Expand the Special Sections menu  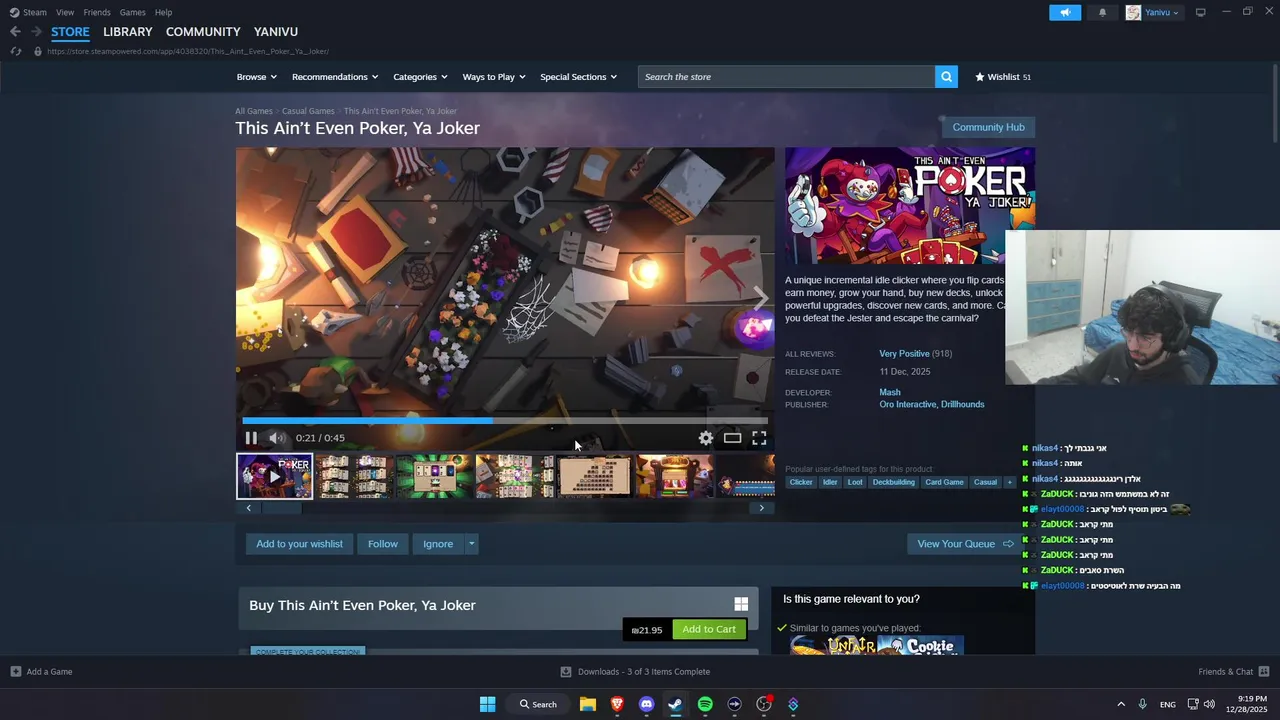coord(579,77)
